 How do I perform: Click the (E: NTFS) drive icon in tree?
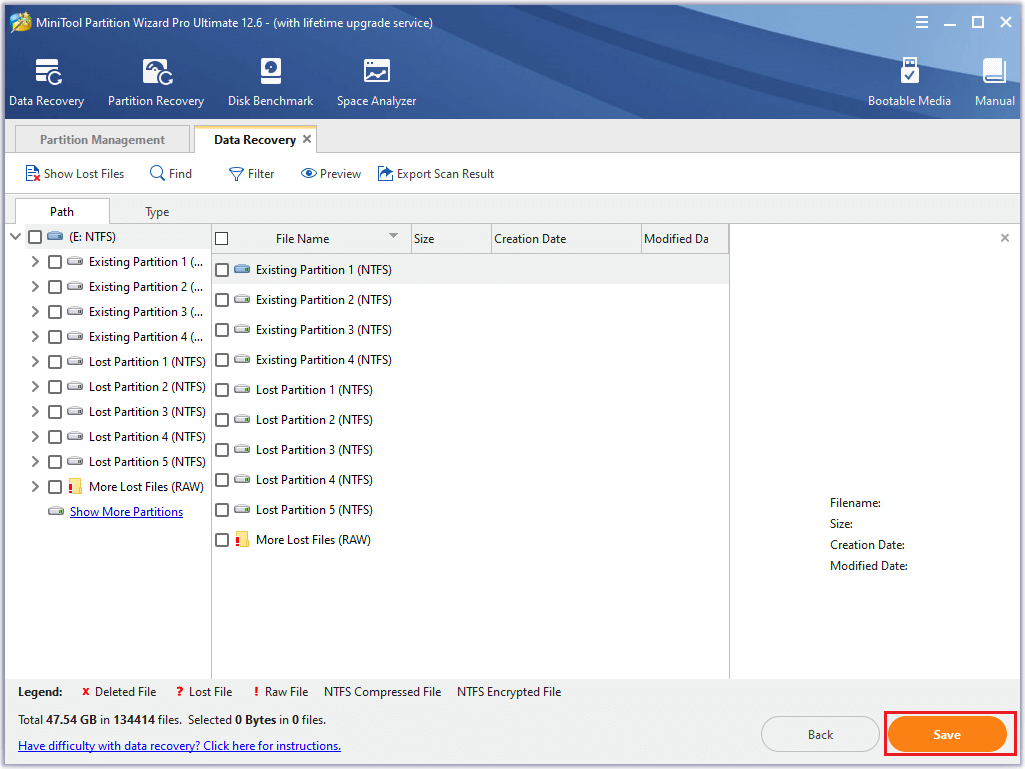tap(56, 236)
